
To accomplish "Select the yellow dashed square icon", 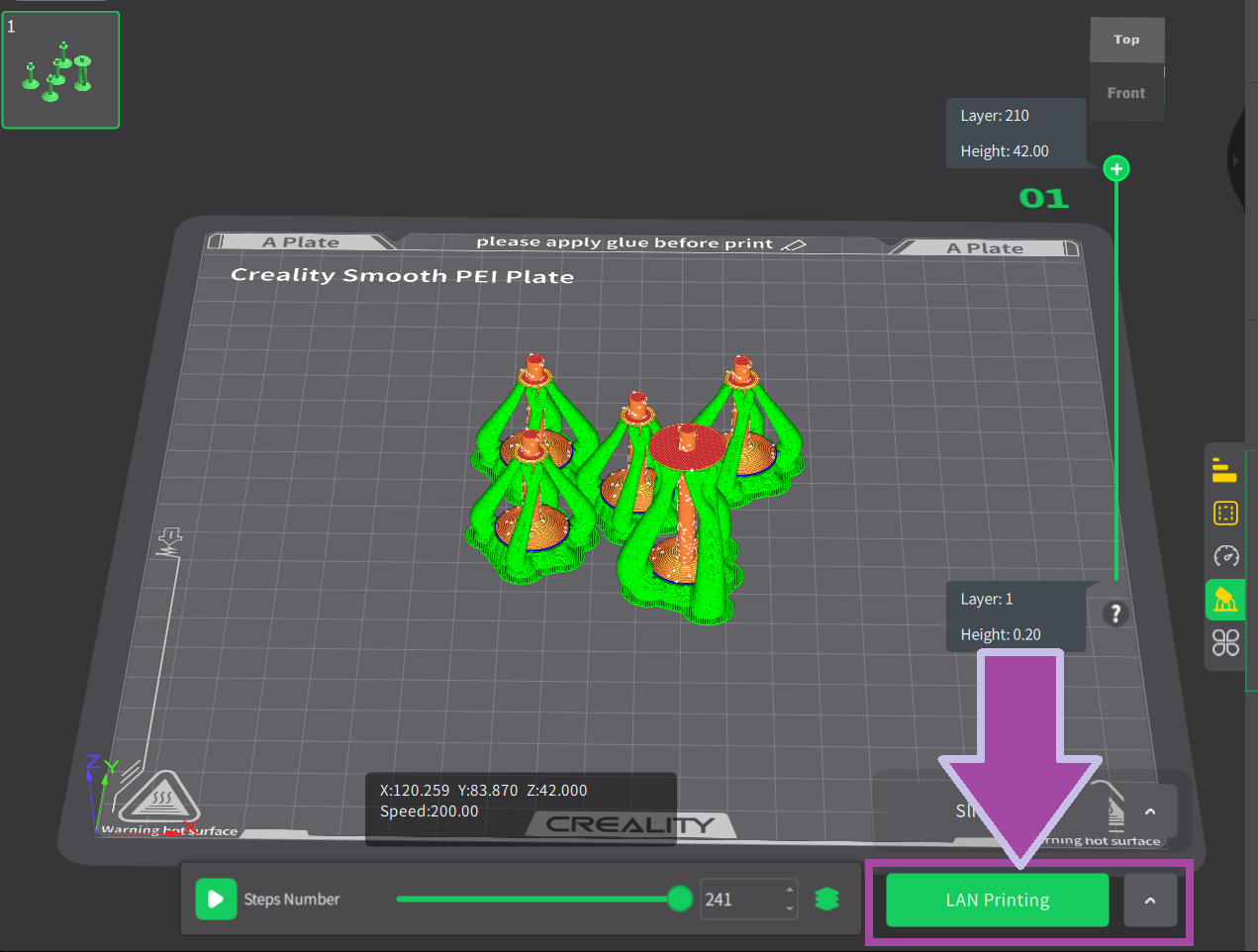I will [x=1224, y=513].
